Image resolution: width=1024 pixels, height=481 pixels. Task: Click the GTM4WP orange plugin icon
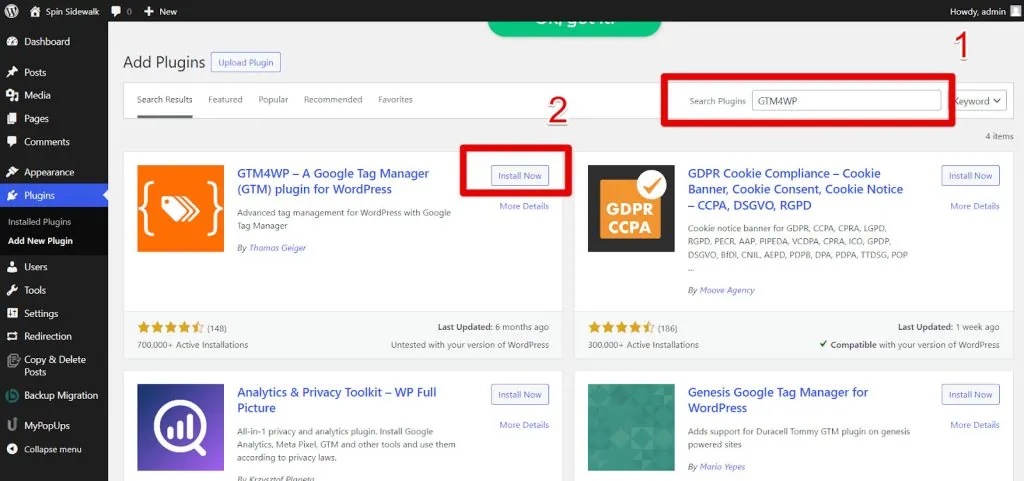tap(180, 209)
